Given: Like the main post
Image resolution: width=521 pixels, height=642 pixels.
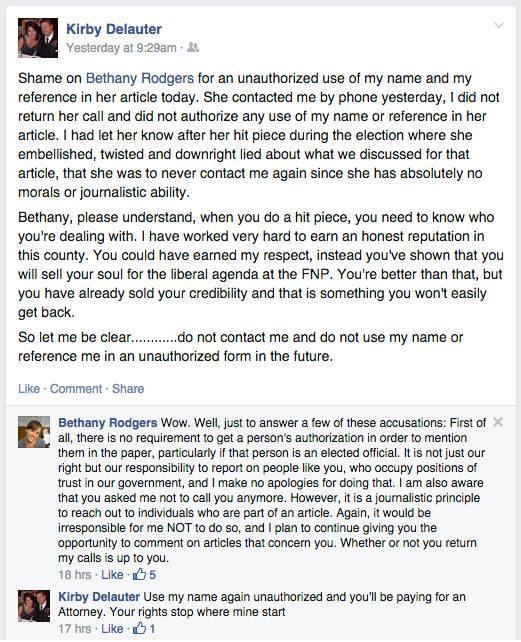Looking at the screenshot, I should (29, 389).
